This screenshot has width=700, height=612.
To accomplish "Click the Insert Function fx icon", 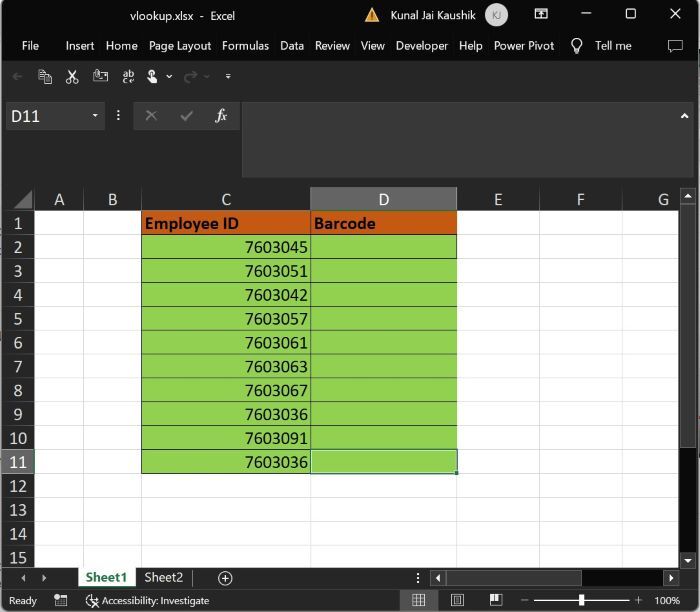I will pos(221,116).
